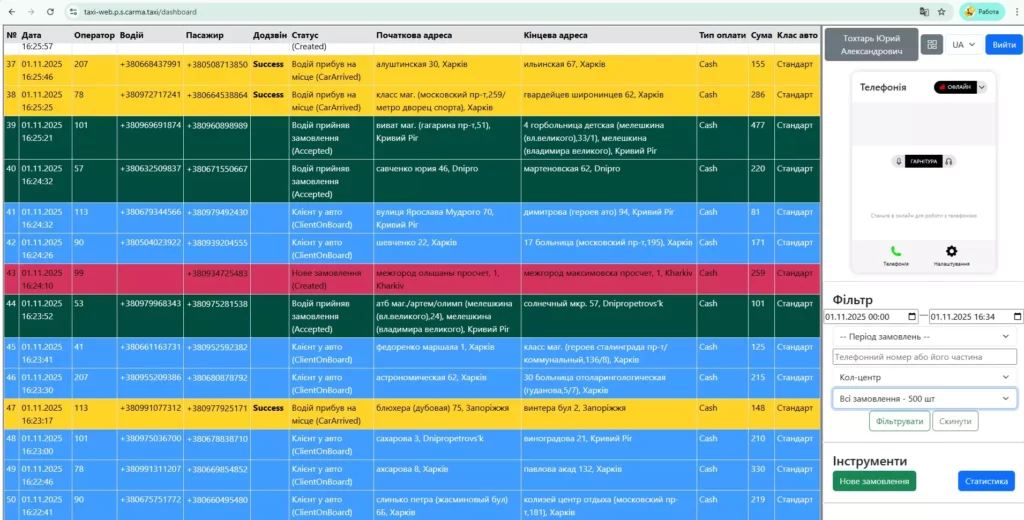Open the Кол-центр dropdown

pyautogui.click(x=924, y=377)
